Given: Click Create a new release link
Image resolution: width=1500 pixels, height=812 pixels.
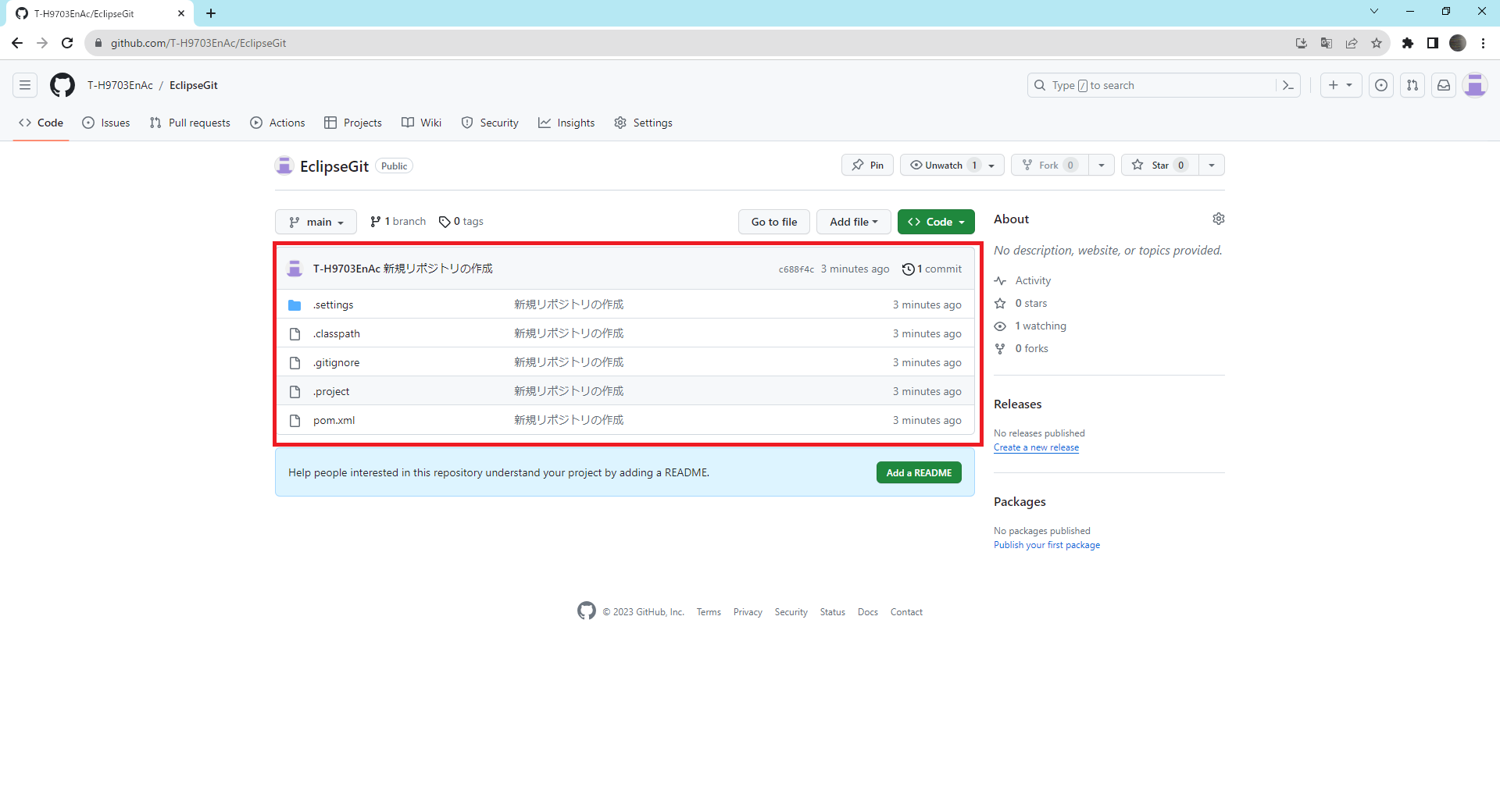Looking at the screenshot, I should pyautogui.click(x=1036, y=447).
